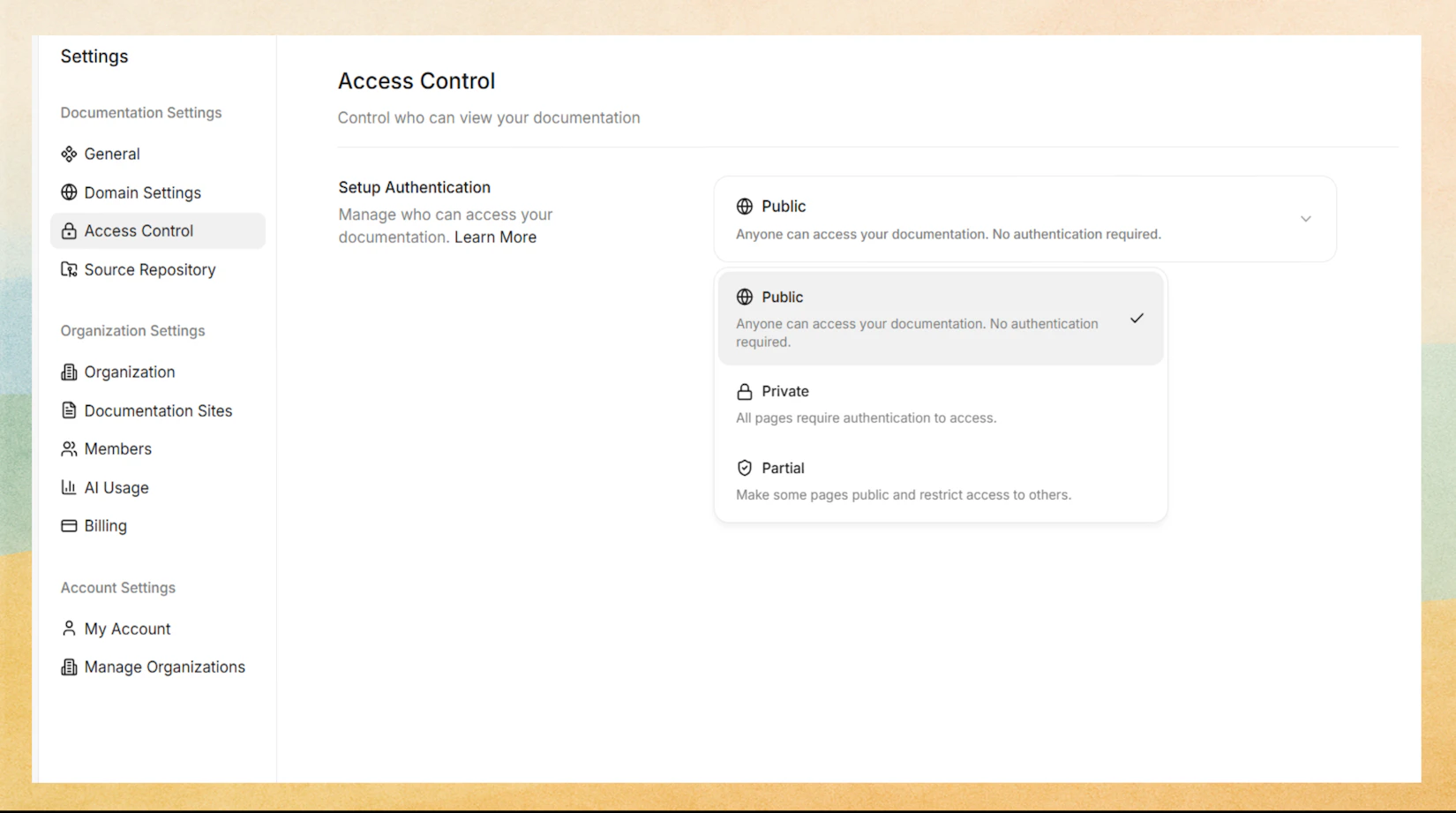This screenshot has height=813, width=1456.
Task: Collapse the authentication dropdown chevron
Action: (1305, 219)
